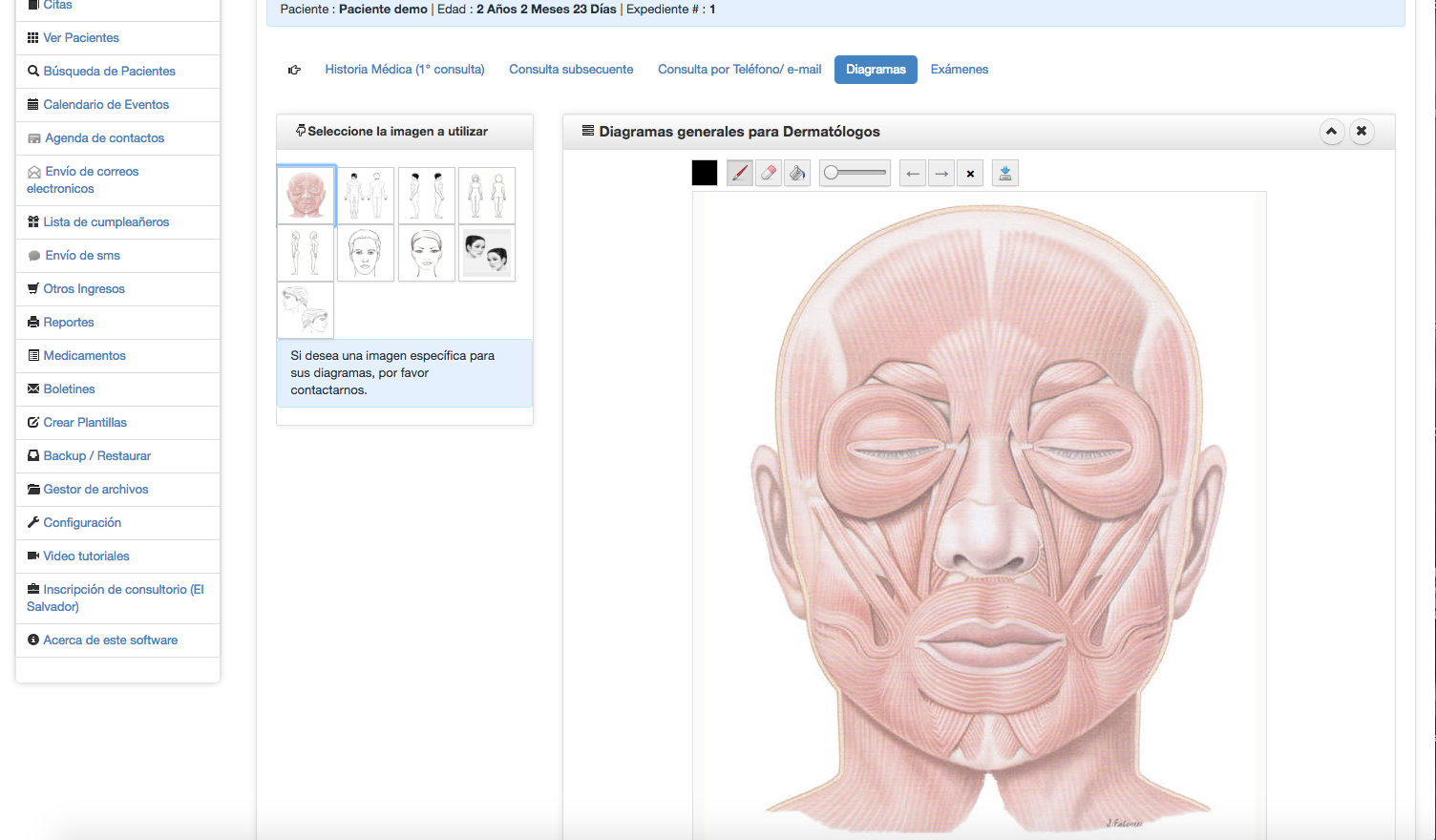Click the undo left-arrow button
This screenshot has width=1436, height=840.
click(x=913, y=173)
